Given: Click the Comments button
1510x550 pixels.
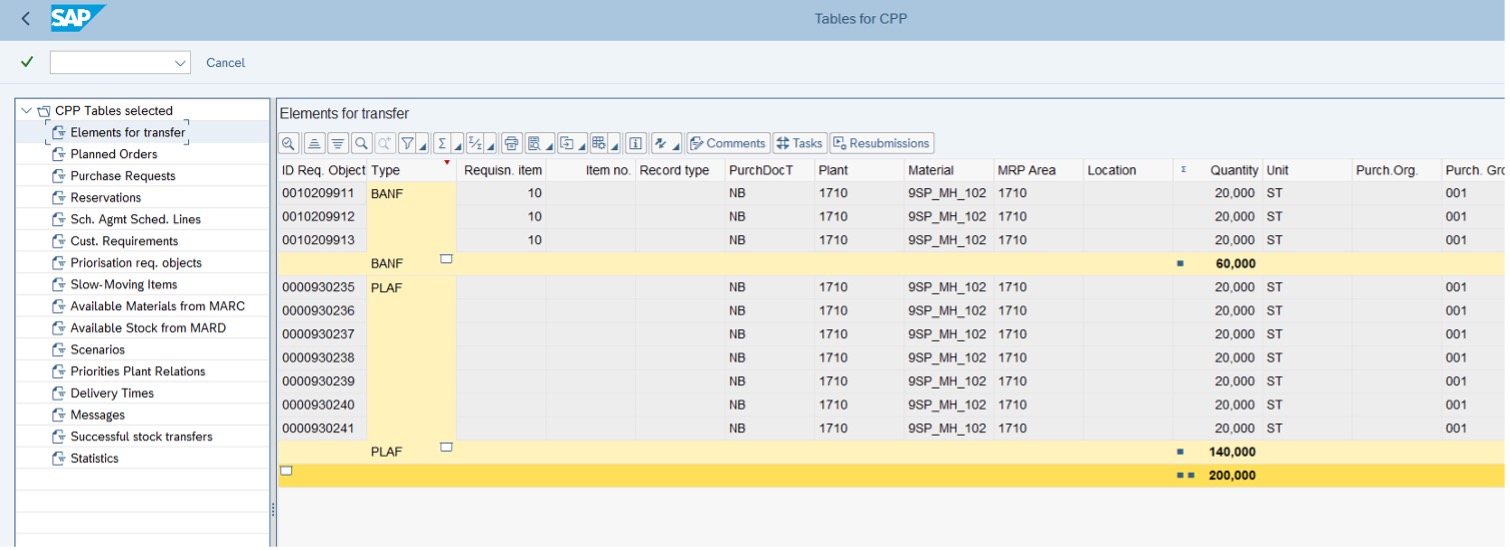Looking at the screenshot, I should pos(728,143).
